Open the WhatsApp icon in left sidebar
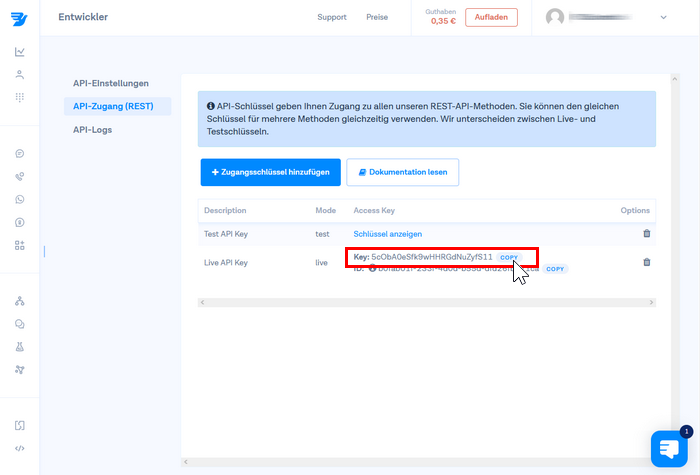 (x=20, y=199)
